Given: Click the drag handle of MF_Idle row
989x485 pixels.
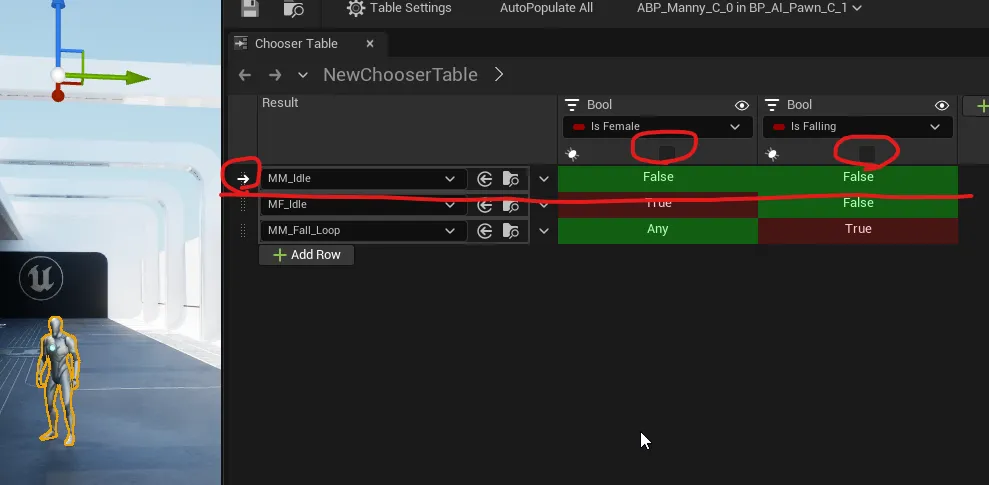Looking at the screenshot, I should pos(243,205).
